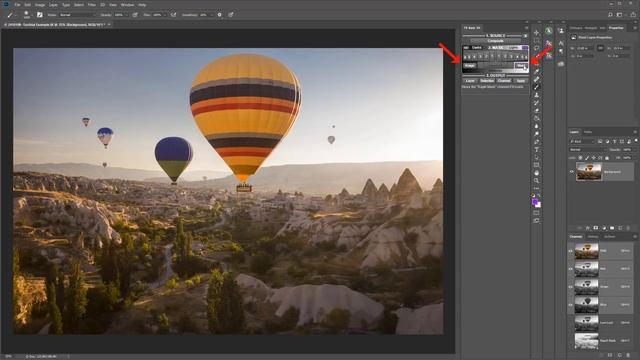Viewport: 640px width, 360px height.
Task: Click the Delete layer trash icon
Action: tap(628, 228)
